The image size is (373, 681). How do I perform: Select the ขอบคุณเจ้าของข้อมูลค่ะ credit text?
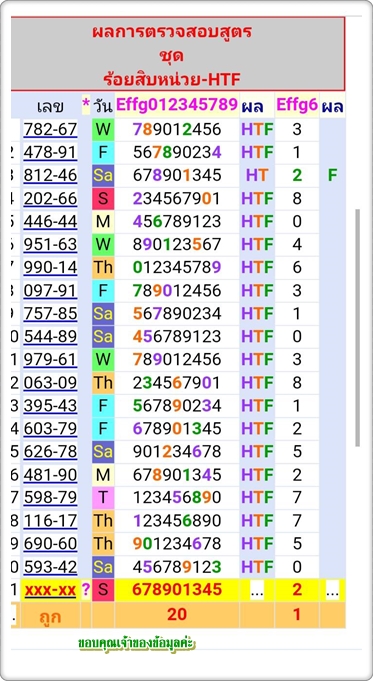click(x=137, y=644)
